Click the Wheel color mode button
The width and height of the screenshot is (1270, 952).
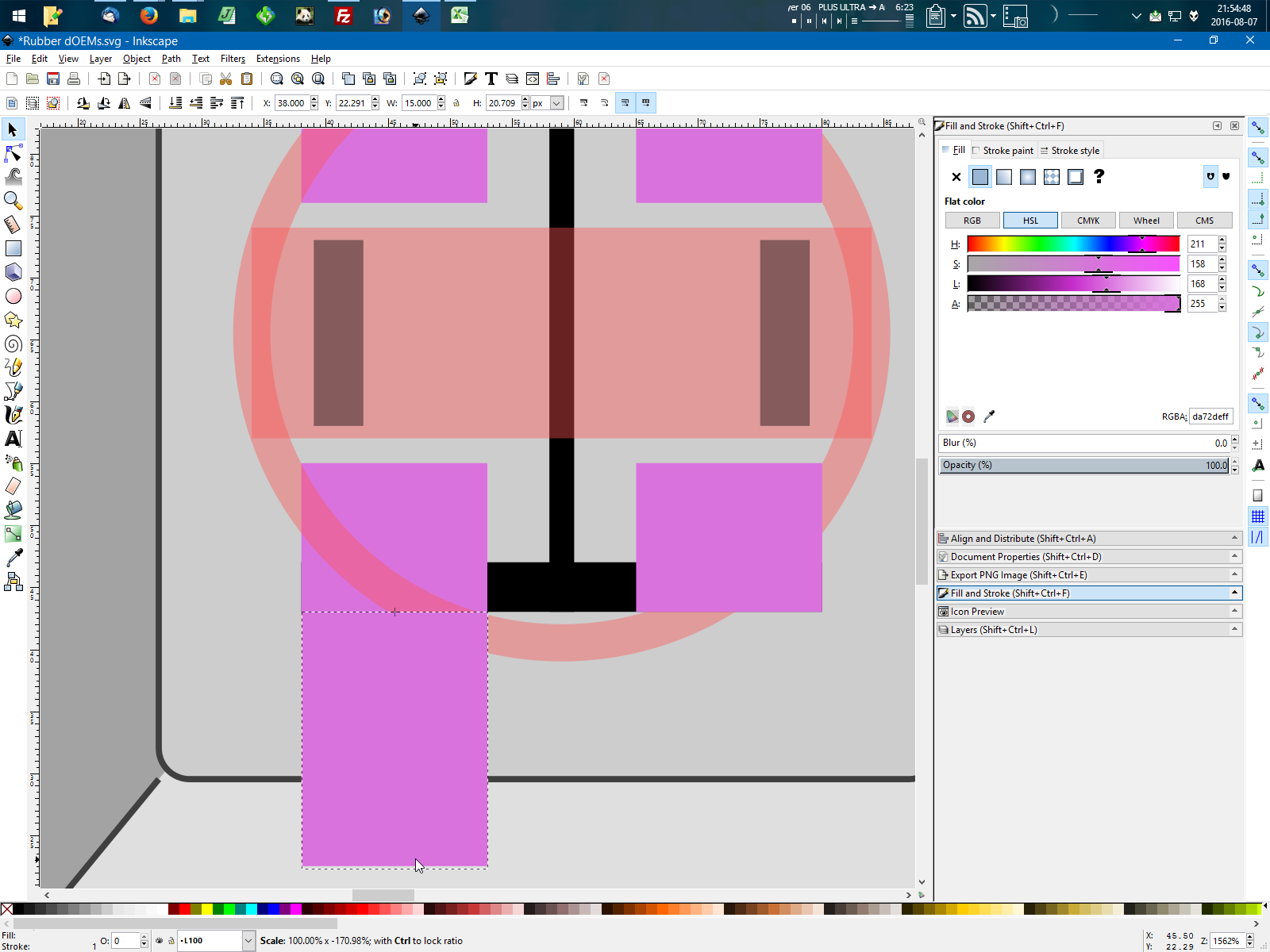(x=1146, y=221)
